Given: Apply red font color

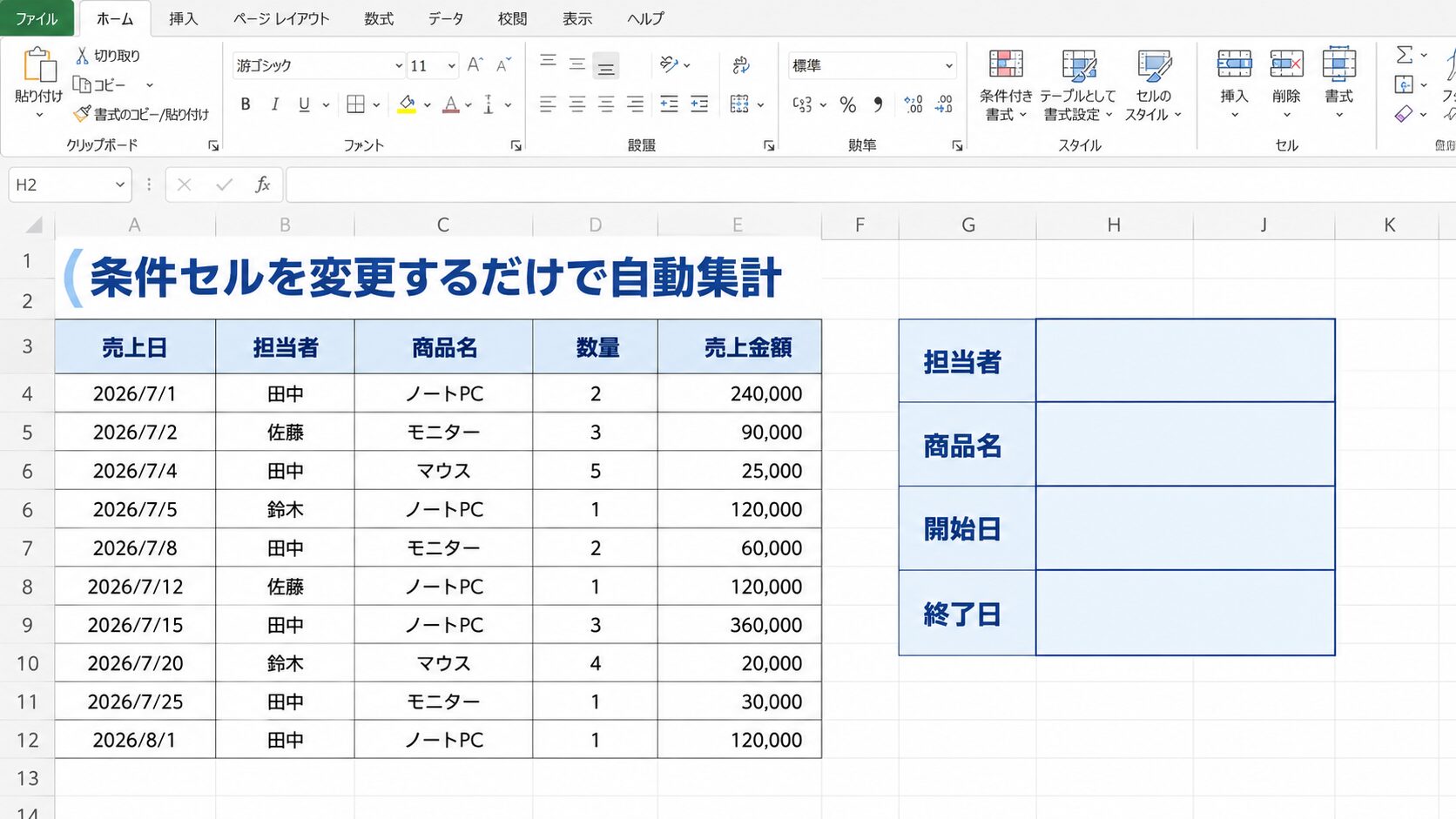Looking at the screenshot, I should point(450,104).
